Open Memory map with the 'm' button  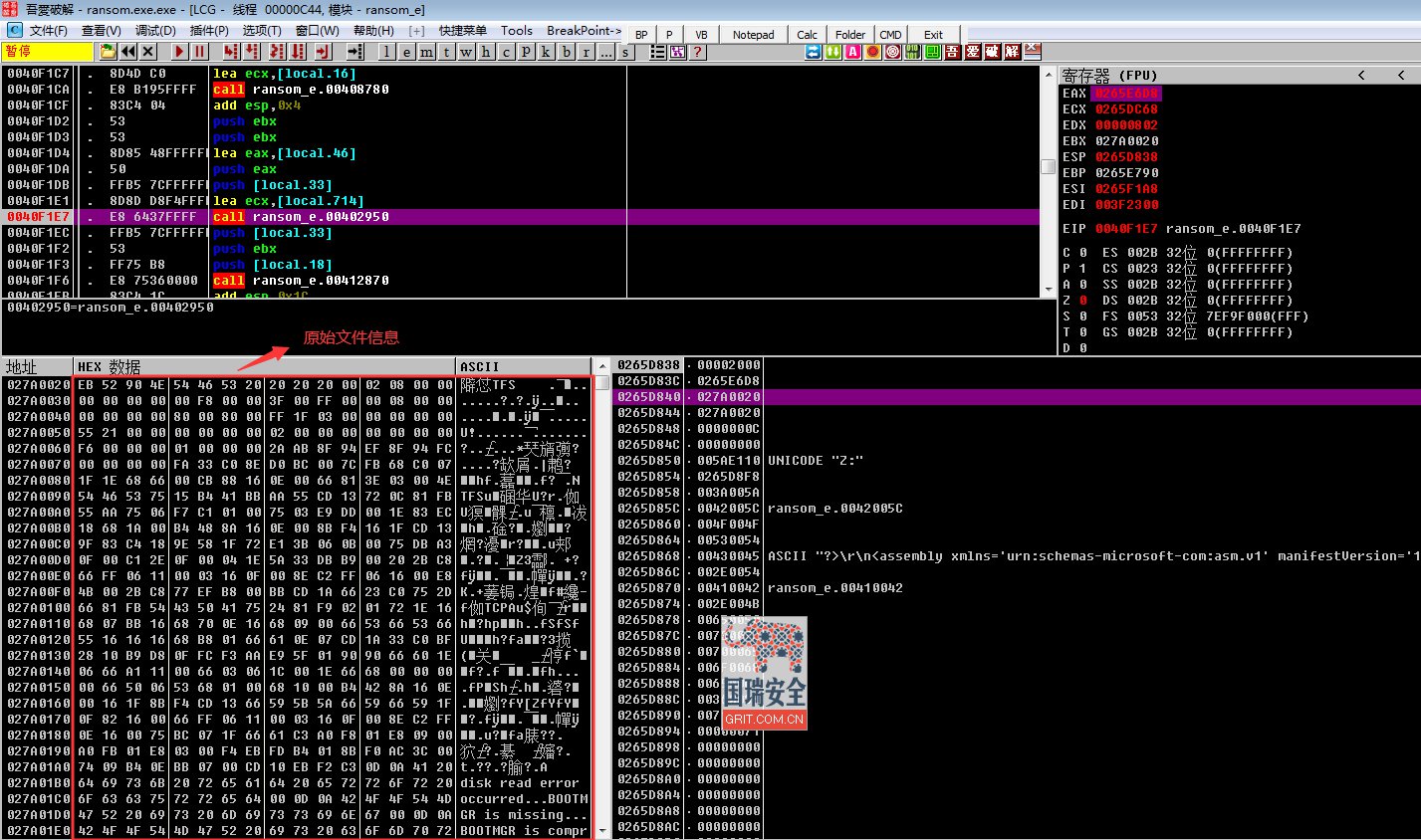[x=426, y=52]
